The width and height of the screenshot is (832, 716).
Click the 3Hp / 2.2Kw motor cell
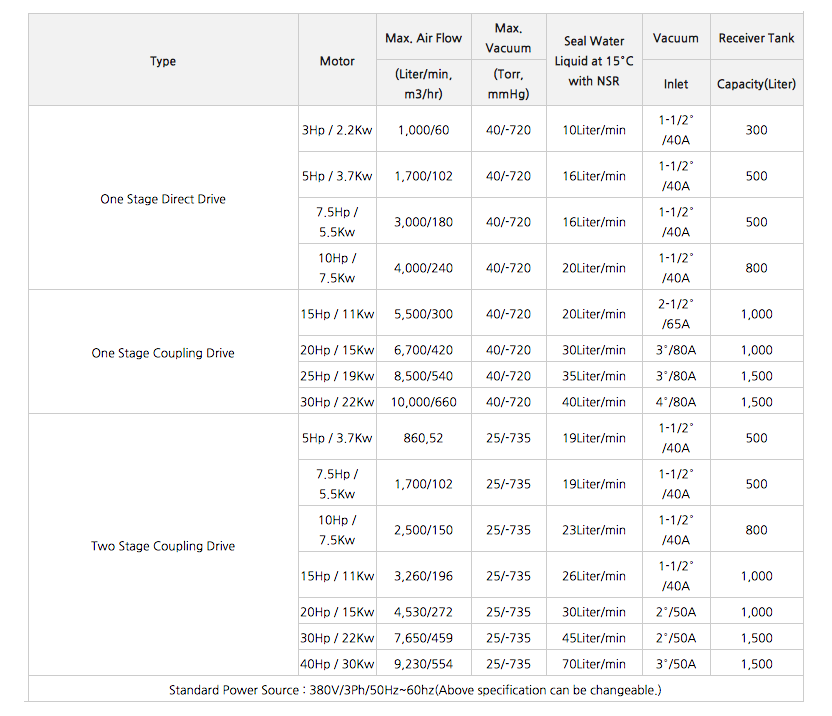tap(337, 130)
